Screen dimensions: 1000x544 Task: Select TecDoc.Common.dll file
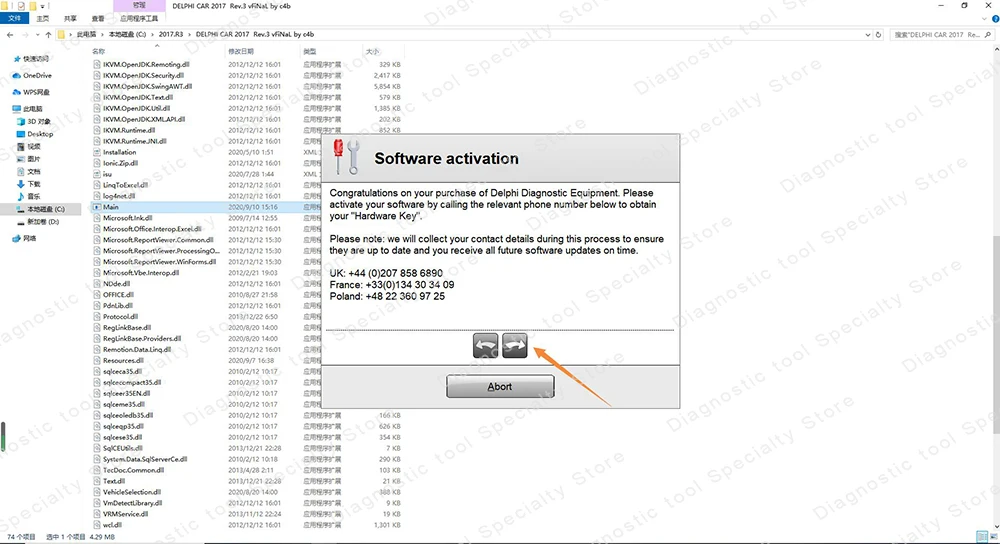pos(133,470)
